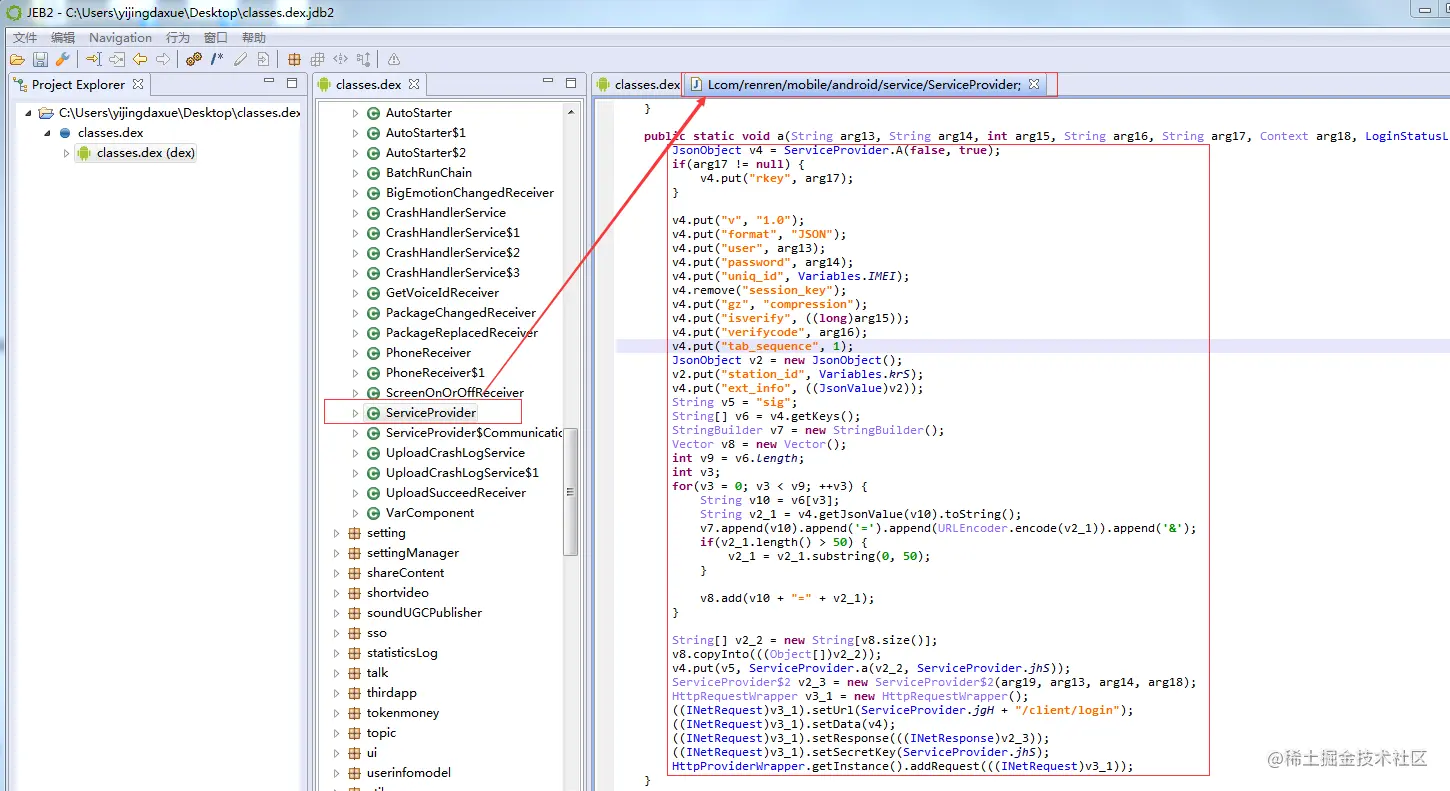Click the comment slash-star toolbar icon
The height and width of the screenshot is (791, 1450).
[x=217, y=60]
